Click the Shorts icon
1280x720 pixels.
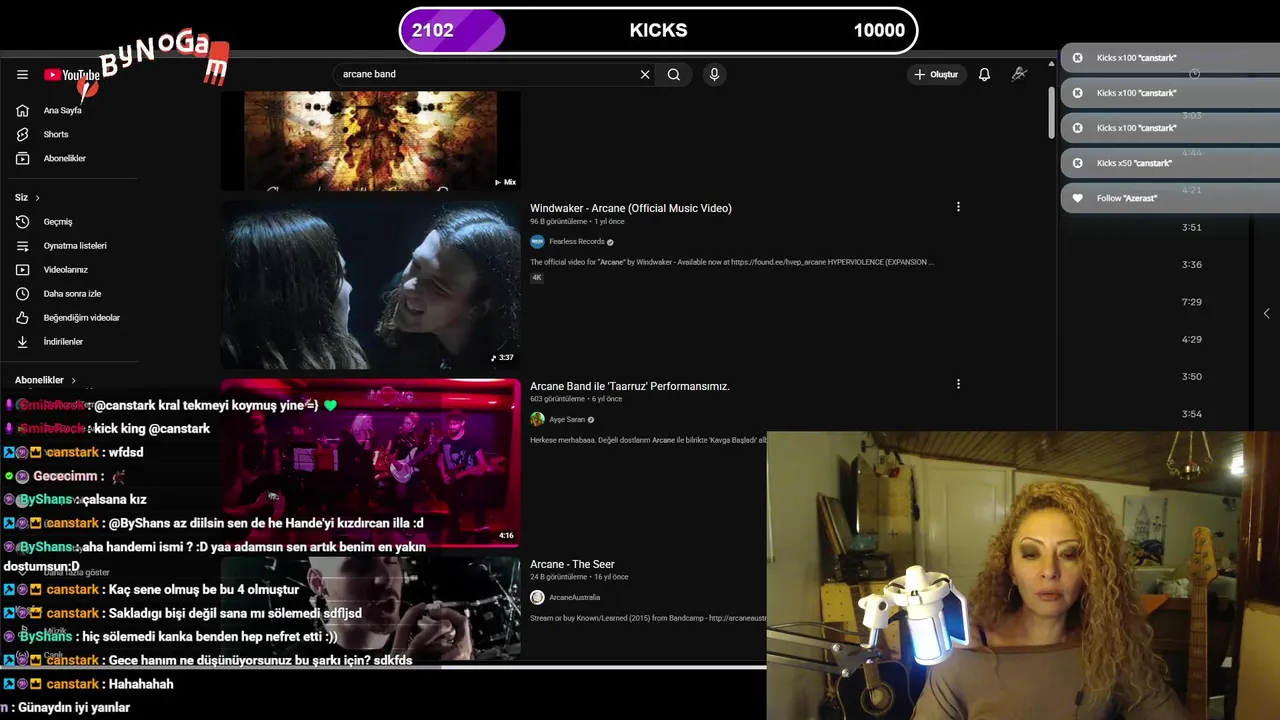[22, 134]
